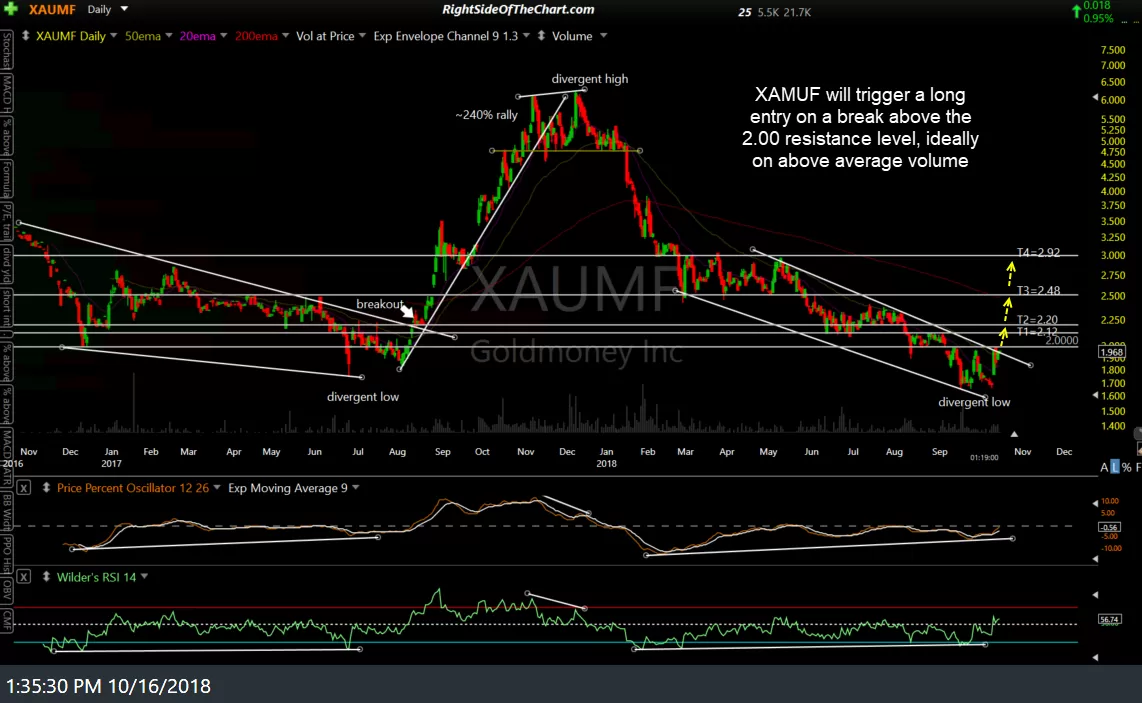The image size is (1142, 703).
Task: Click the up triangle marker on time axis
Action: (1014, 434)
